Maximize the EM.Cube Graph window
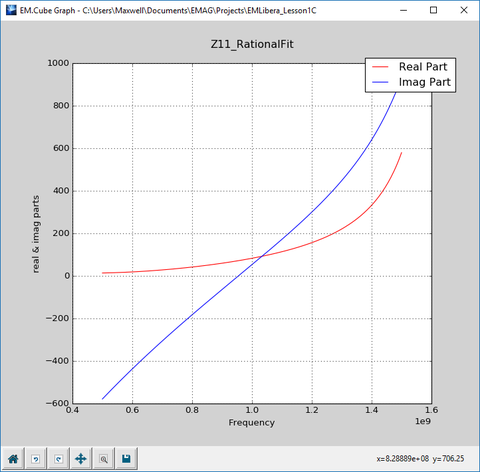480x472 pixels. 433,10
